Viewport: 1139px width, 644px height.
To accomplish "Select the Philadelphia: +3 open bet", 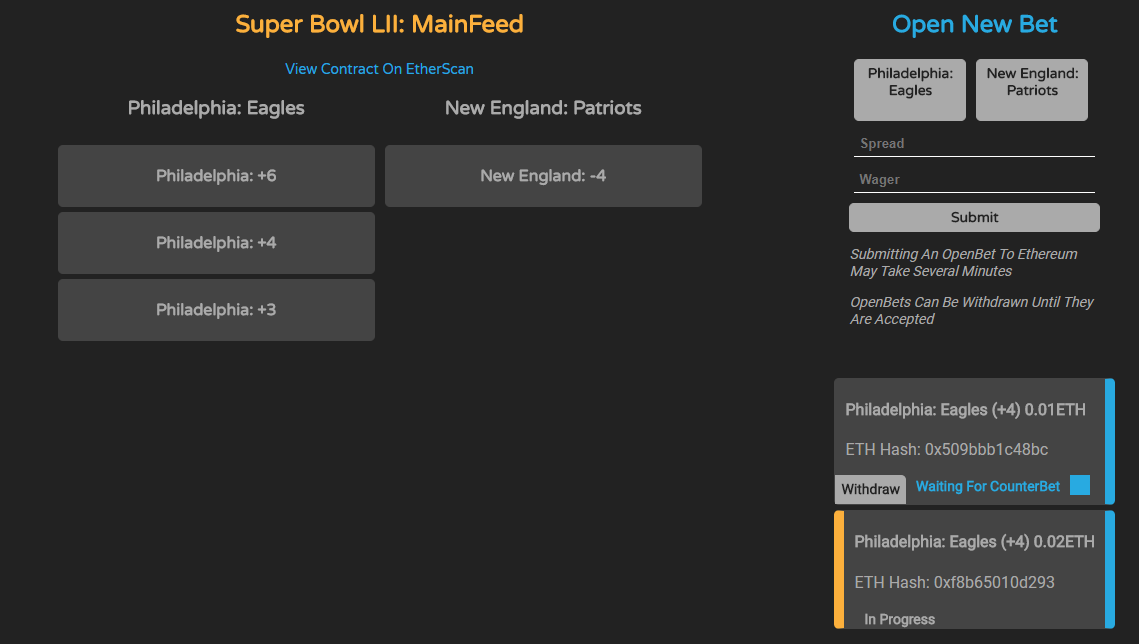I will click(x=216, y=310).
